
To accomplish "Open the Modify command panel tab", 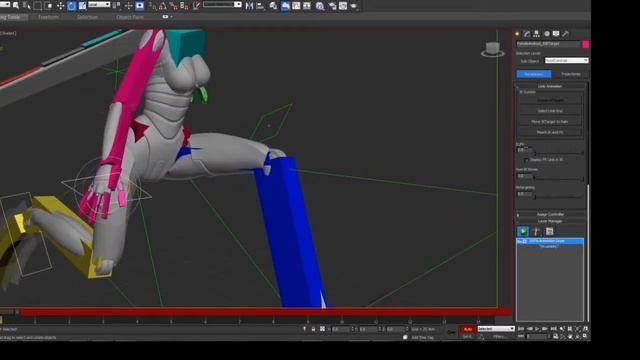I will tap(527, 34).
